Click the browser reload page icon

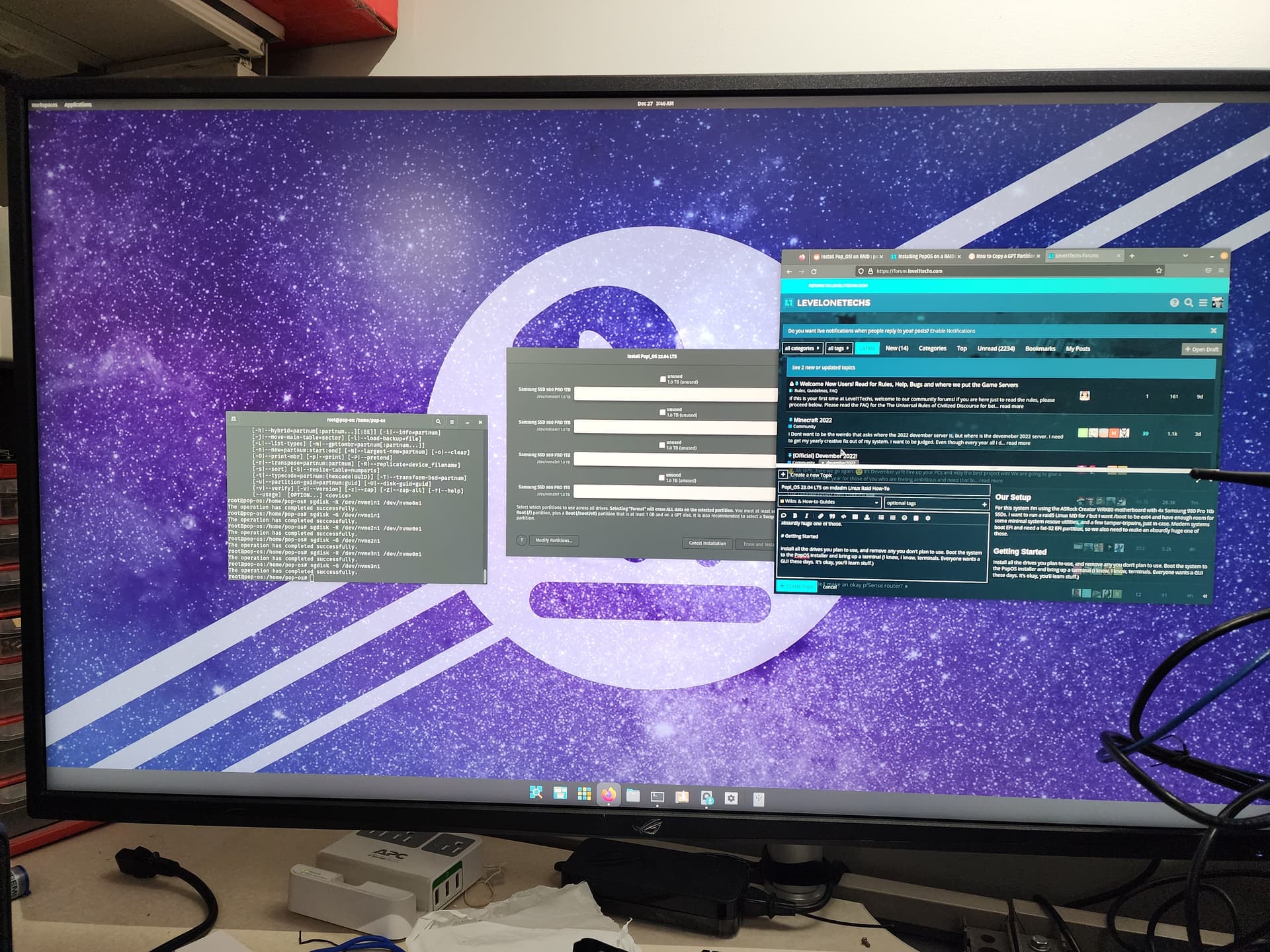[x=814, y=271]
